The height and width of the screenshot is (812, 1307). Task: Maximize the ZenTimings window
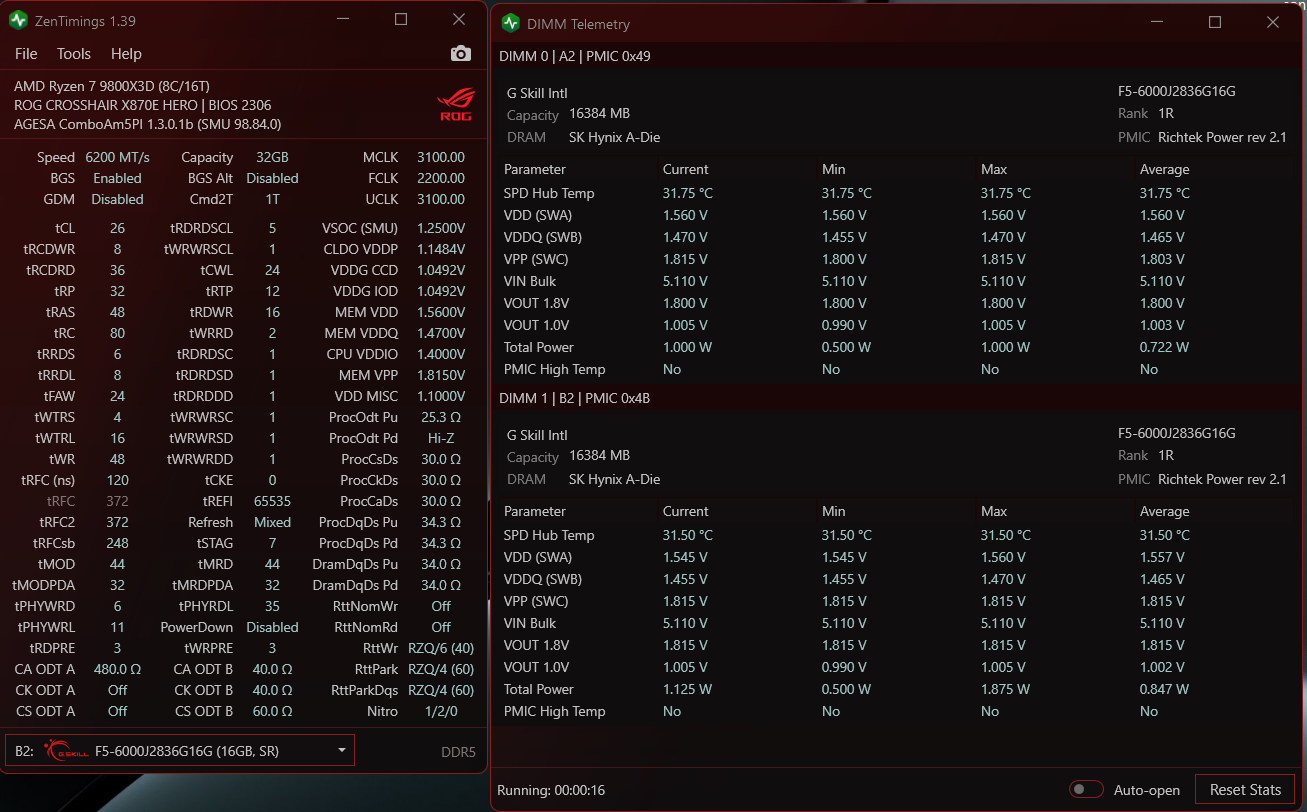[x=401, y=20]
